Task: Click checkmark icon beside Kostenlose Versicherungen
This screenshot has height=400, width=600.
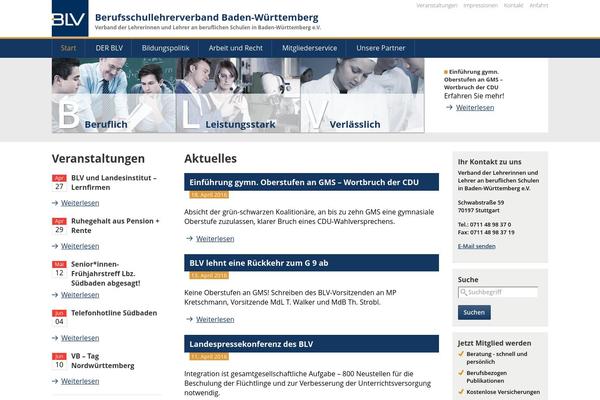Action: click(x=461, y=392)
